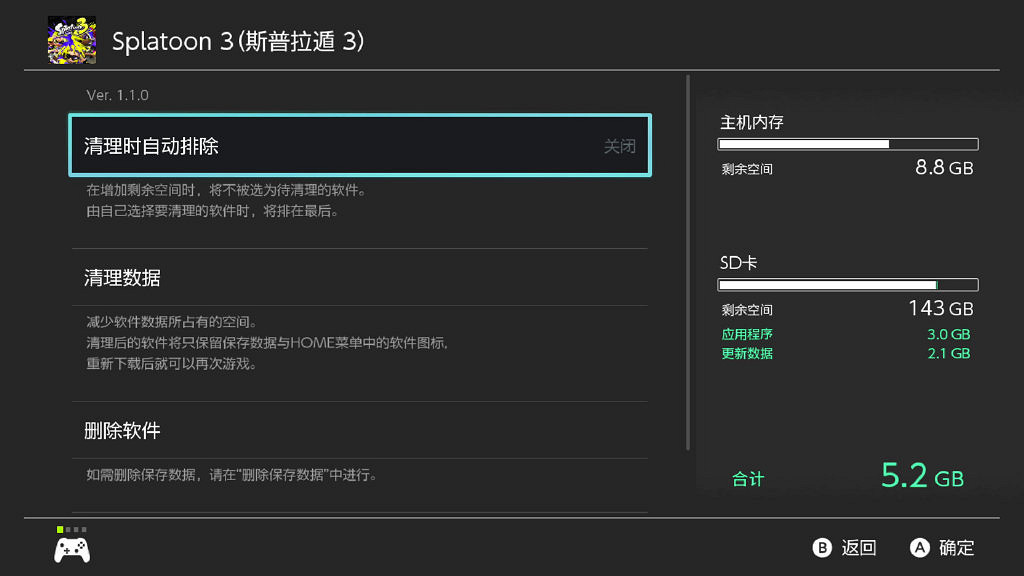Toggle 清理时自动排除 from 关闭 to on
The height and width of the screenshot is (576, 1024).
point(358,145)
